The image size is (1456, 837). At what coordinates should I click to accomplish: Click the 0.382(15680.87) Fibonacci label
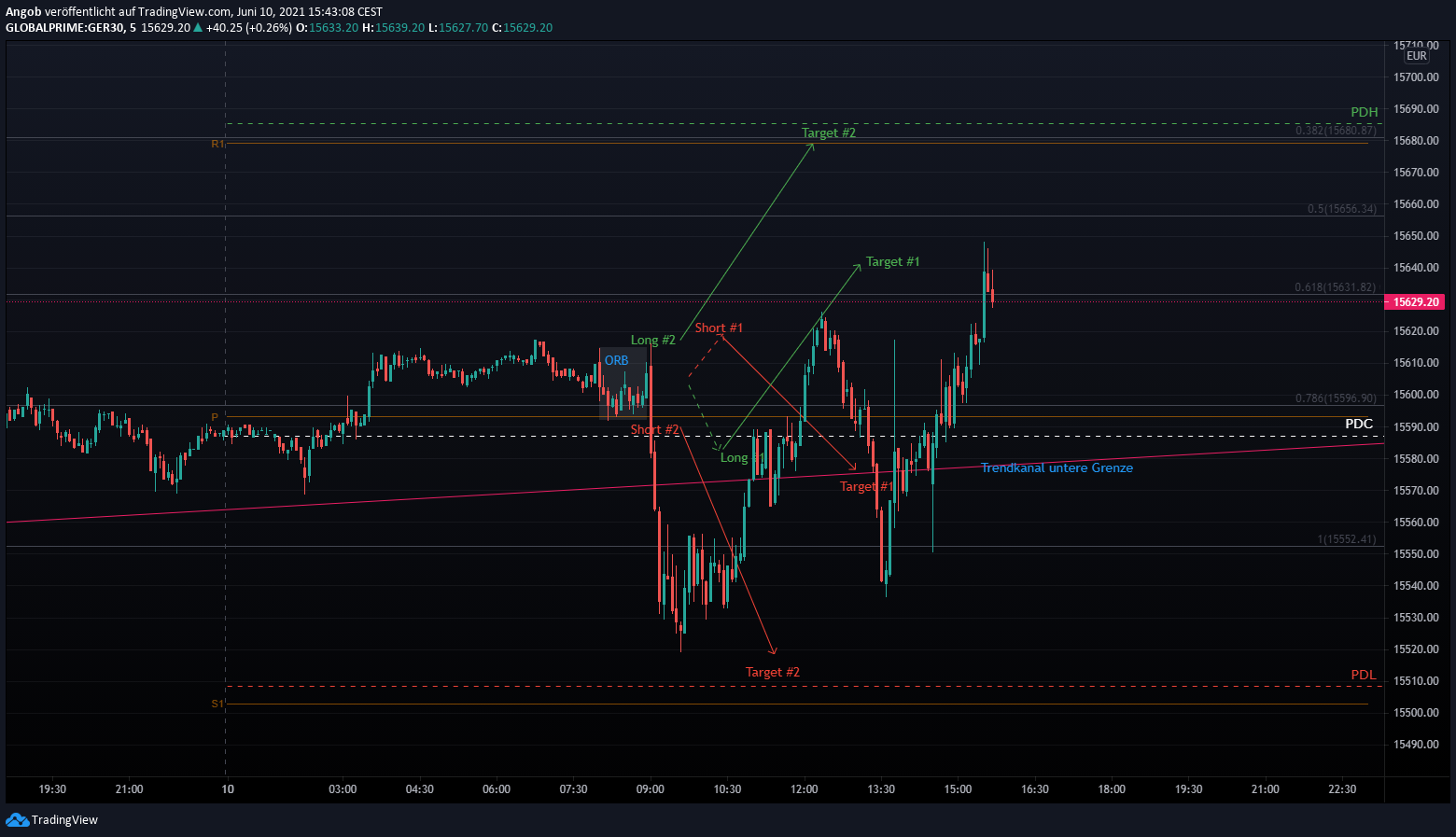1335,131
